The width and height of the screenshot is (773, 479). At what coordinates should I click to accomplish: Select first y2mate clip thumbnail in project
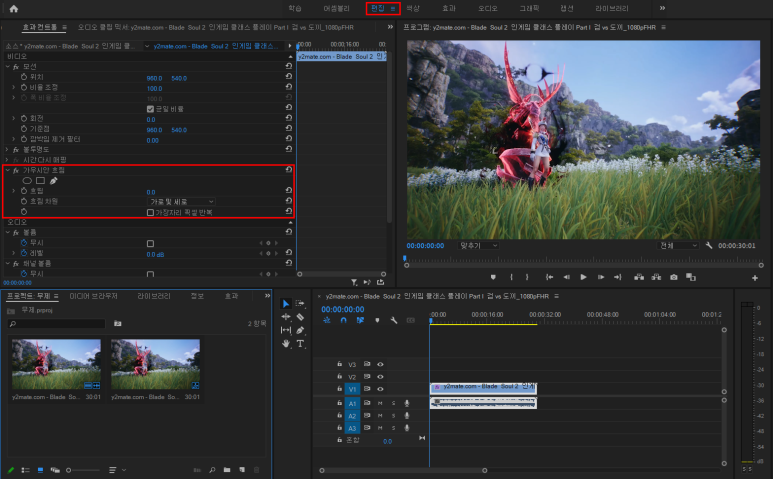pyautogui.click(x=56, y=364)
